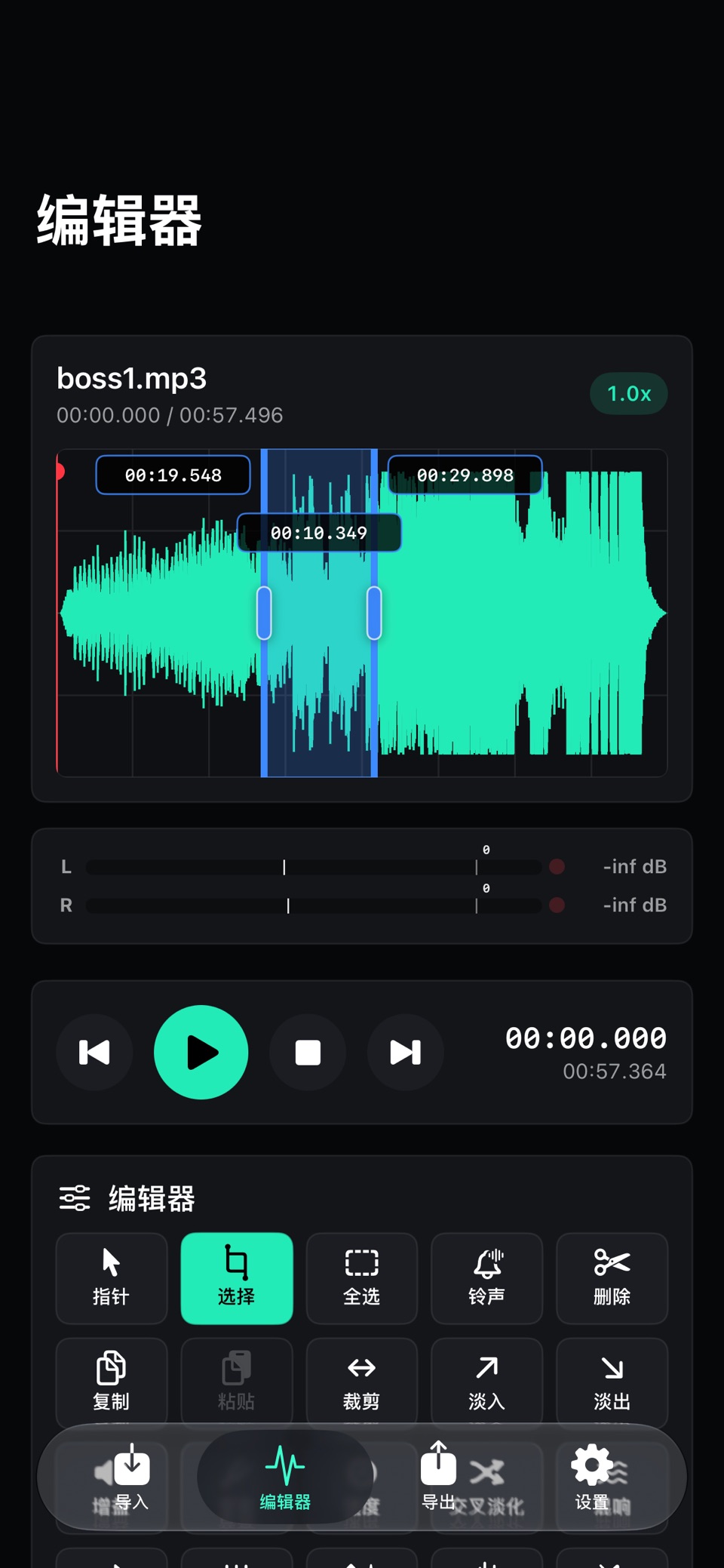Screen dimensions: 724x1568
Task: Open the 设置 settings tab
Action: click(592, 1477)
